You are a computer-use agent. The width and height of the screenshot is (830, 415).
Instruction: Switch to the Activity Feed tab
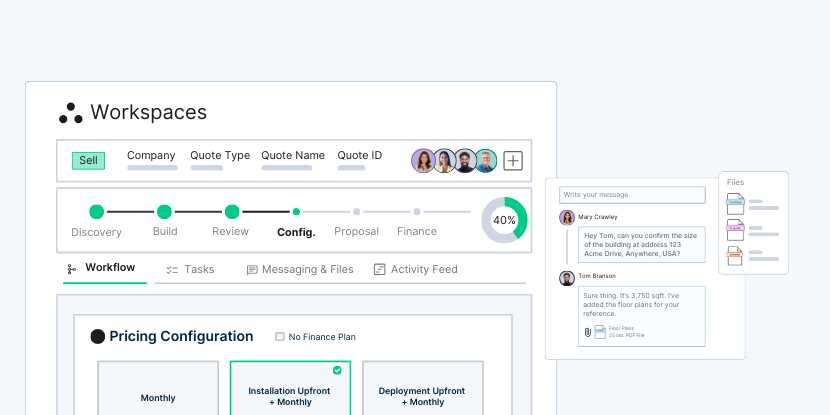pos(415,269)
